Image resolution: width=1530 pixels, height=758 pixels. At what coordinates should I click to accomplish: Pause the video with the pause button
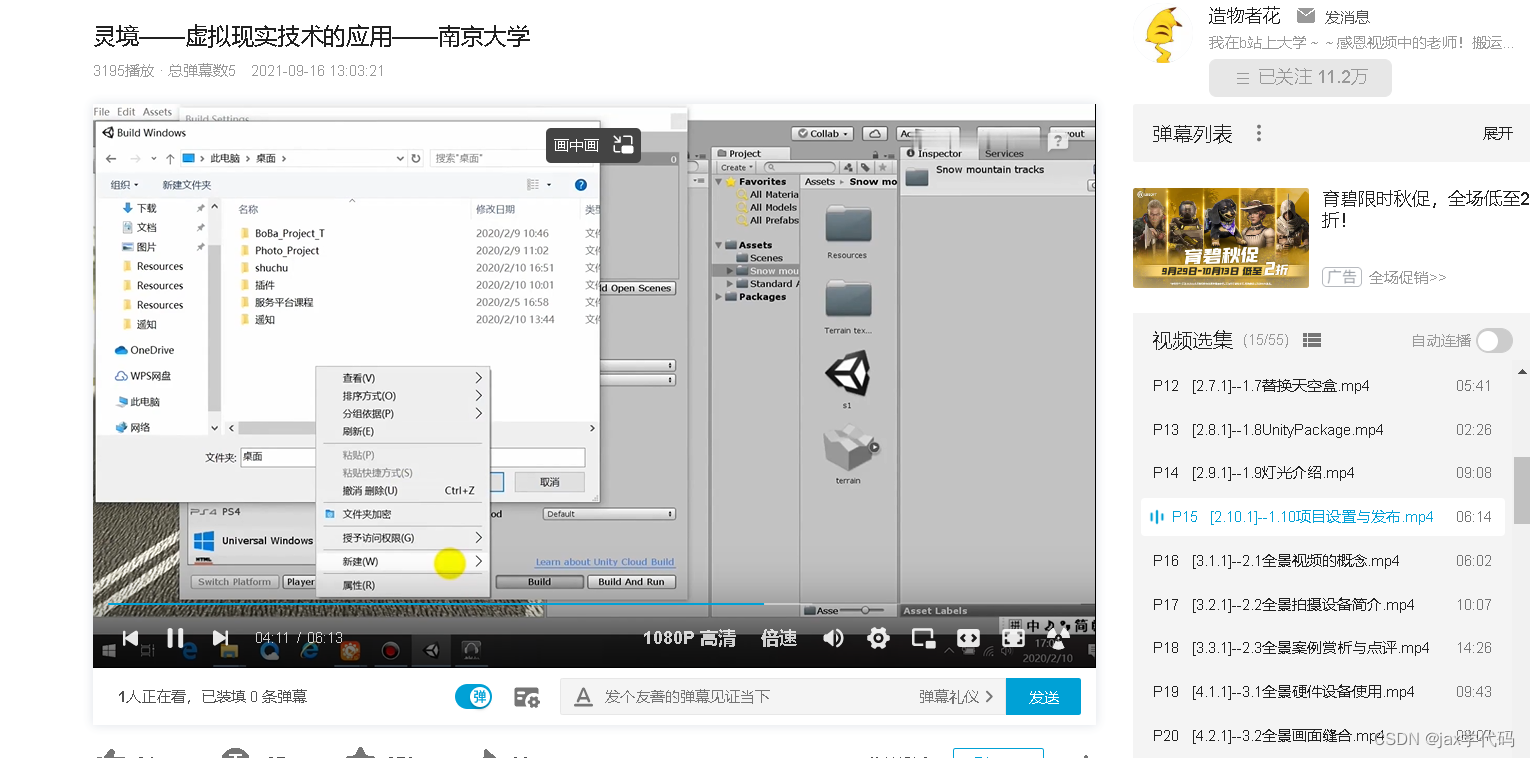(x=175, y=638)
